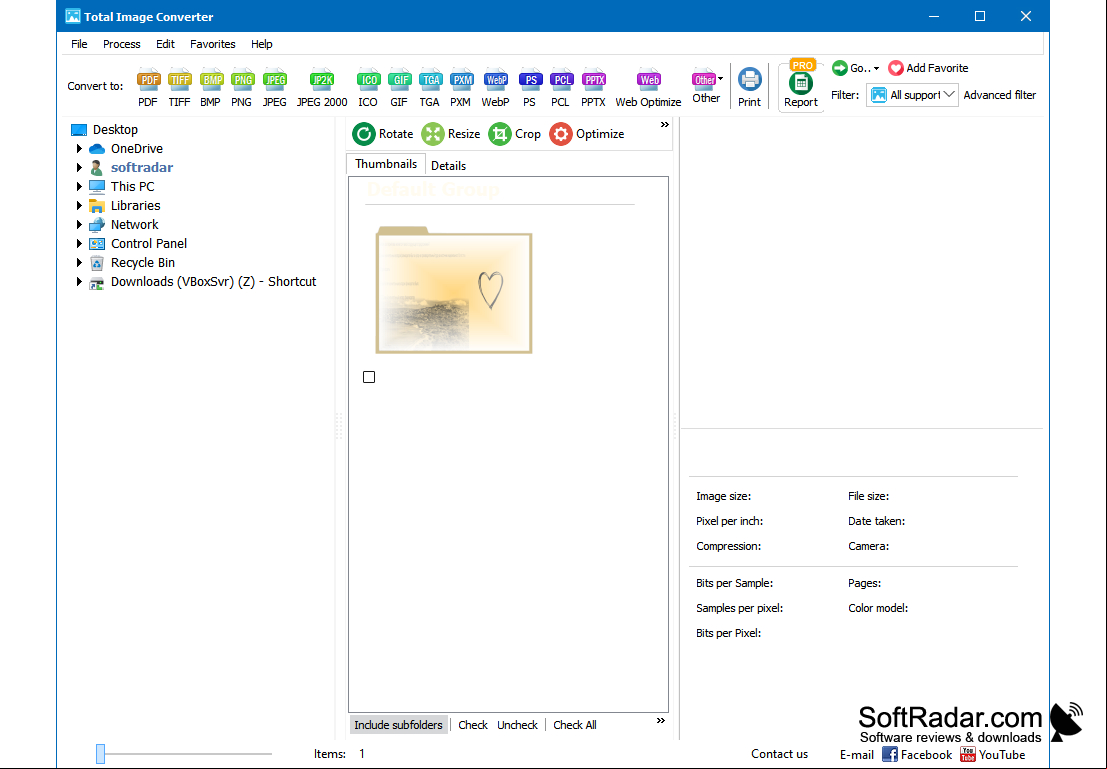Open the Favorites menu

click(x=213, y=44)
